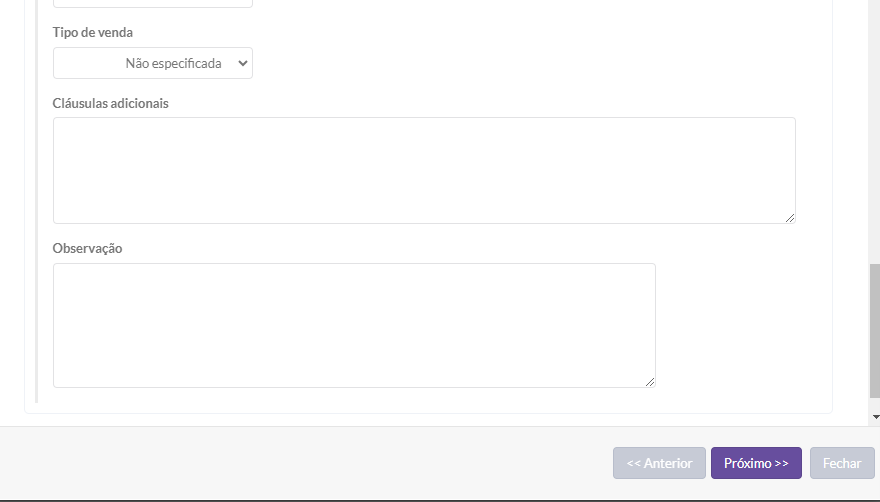Click the gray vertical bar left of the form
The width and height of the screenshot is (880, 502).
(x=36, y=200)
